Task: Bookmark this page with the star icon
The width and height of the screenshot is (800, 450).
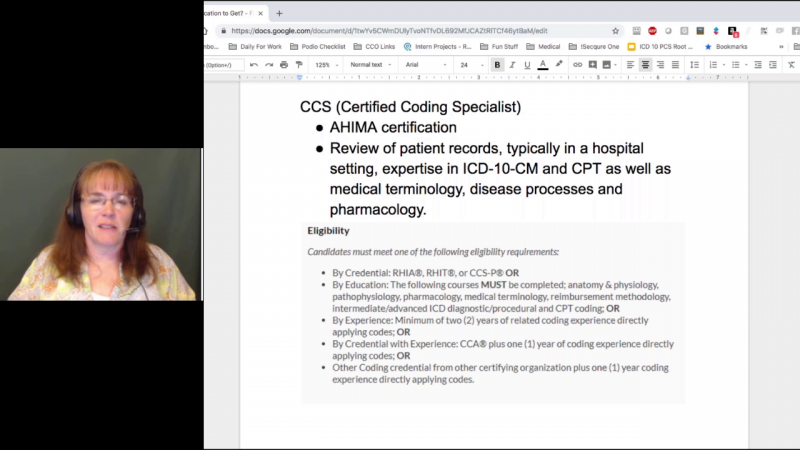Action: pos(615,31)
